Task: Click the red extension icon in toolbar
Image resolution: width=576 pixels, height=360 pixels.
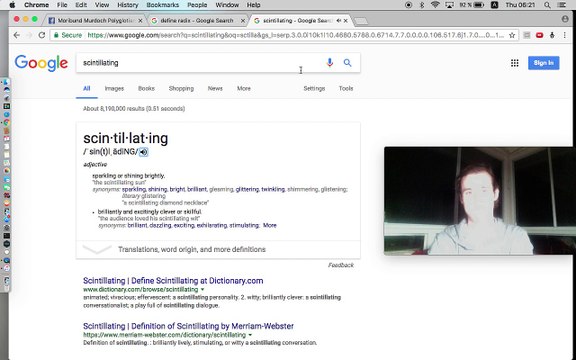Action: [539, 35]
